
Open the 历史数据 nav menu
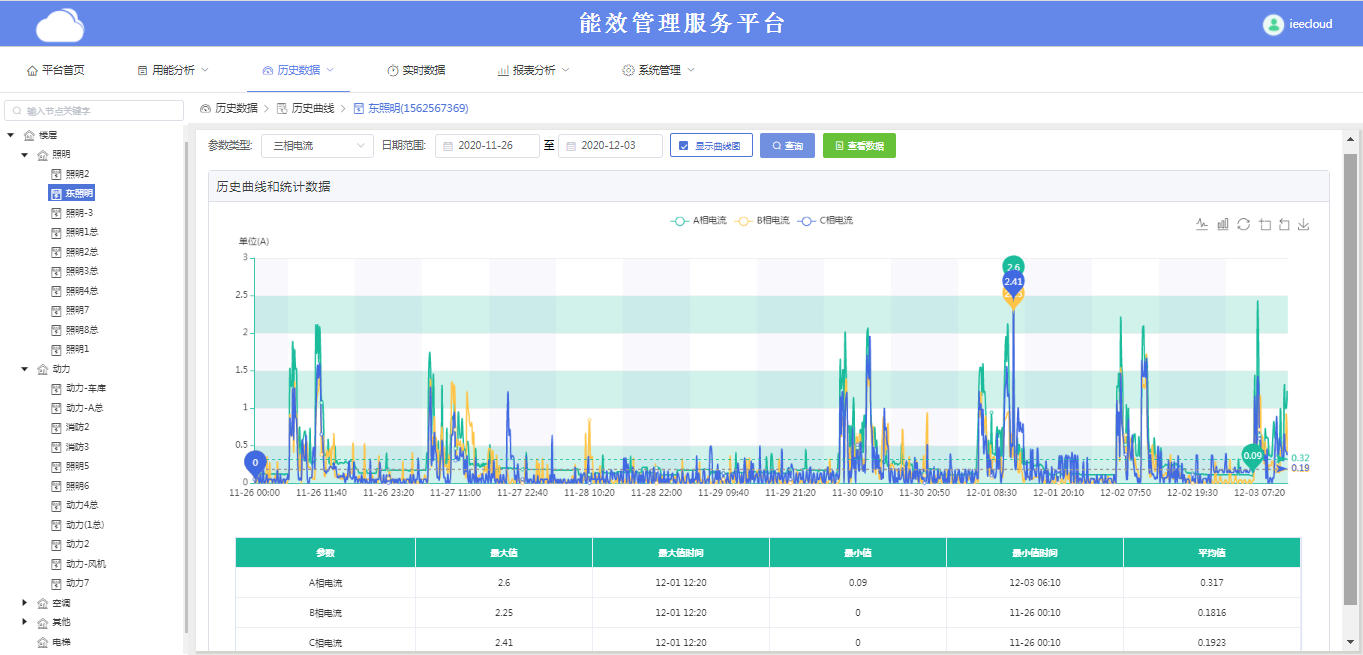click(298, 70)
